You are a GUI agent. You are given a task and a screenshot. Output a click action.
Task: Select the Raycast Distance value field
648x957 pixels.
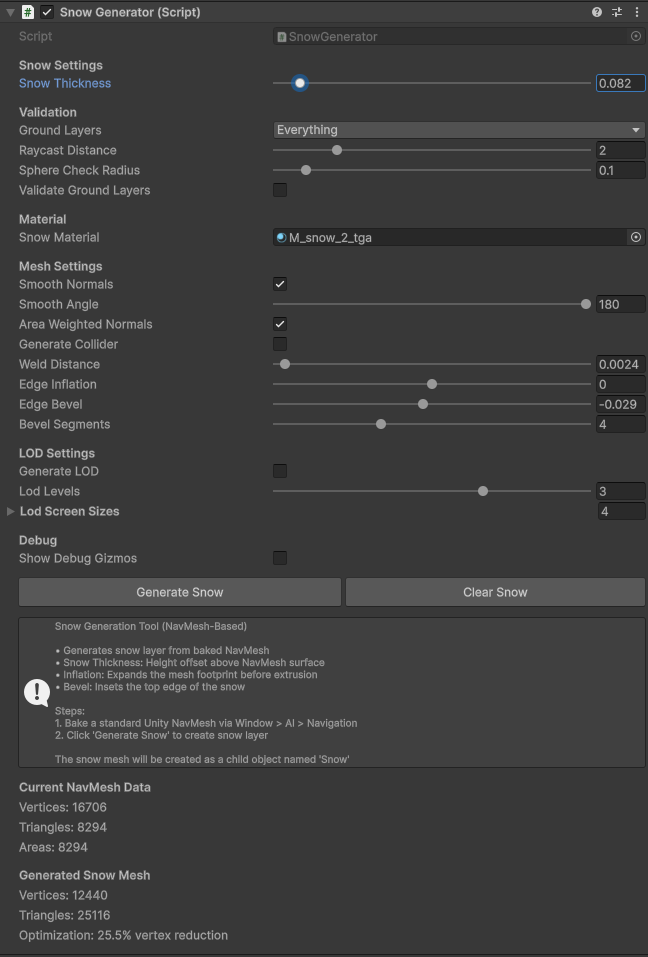pyautogui.click(x=620, y=150)
